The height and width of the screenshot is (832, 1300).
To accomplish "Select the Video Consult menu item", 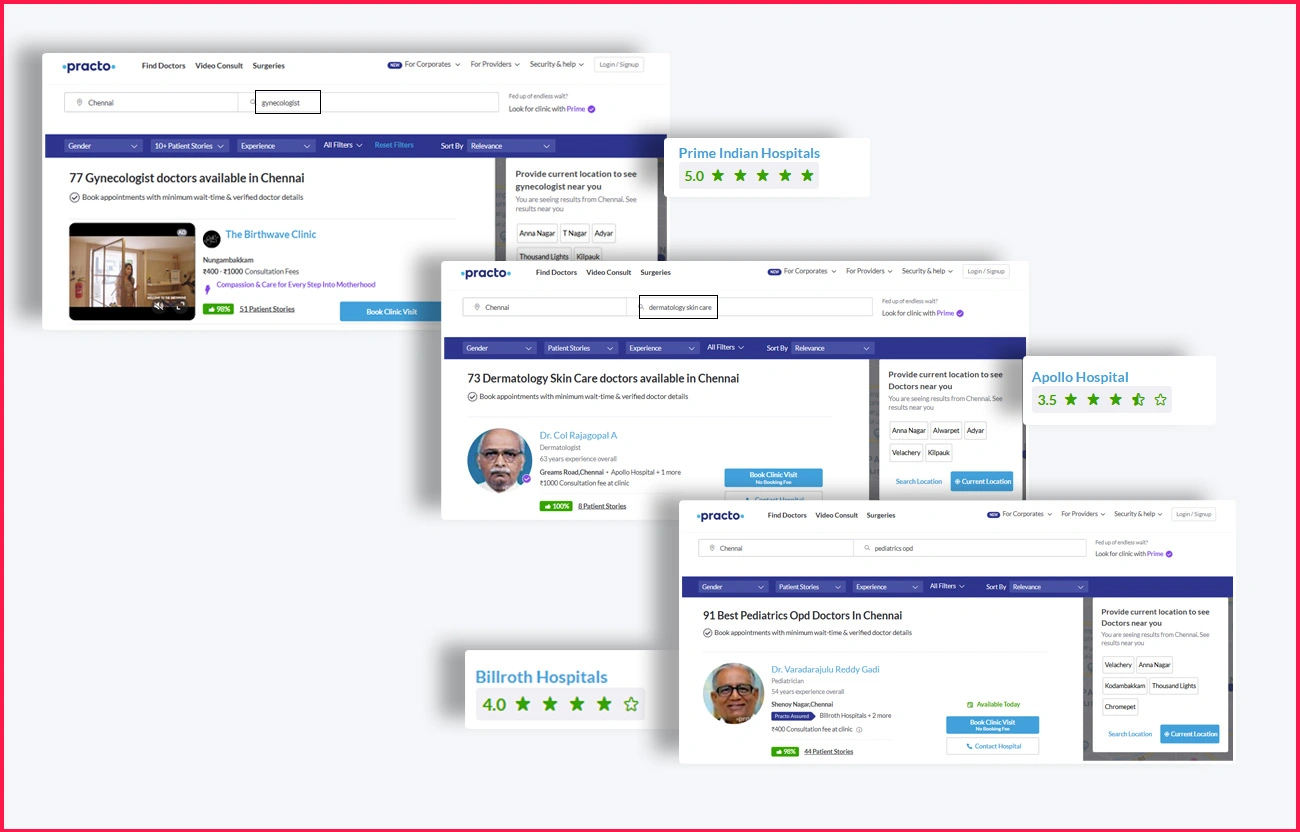I will [x=219, y=66].
